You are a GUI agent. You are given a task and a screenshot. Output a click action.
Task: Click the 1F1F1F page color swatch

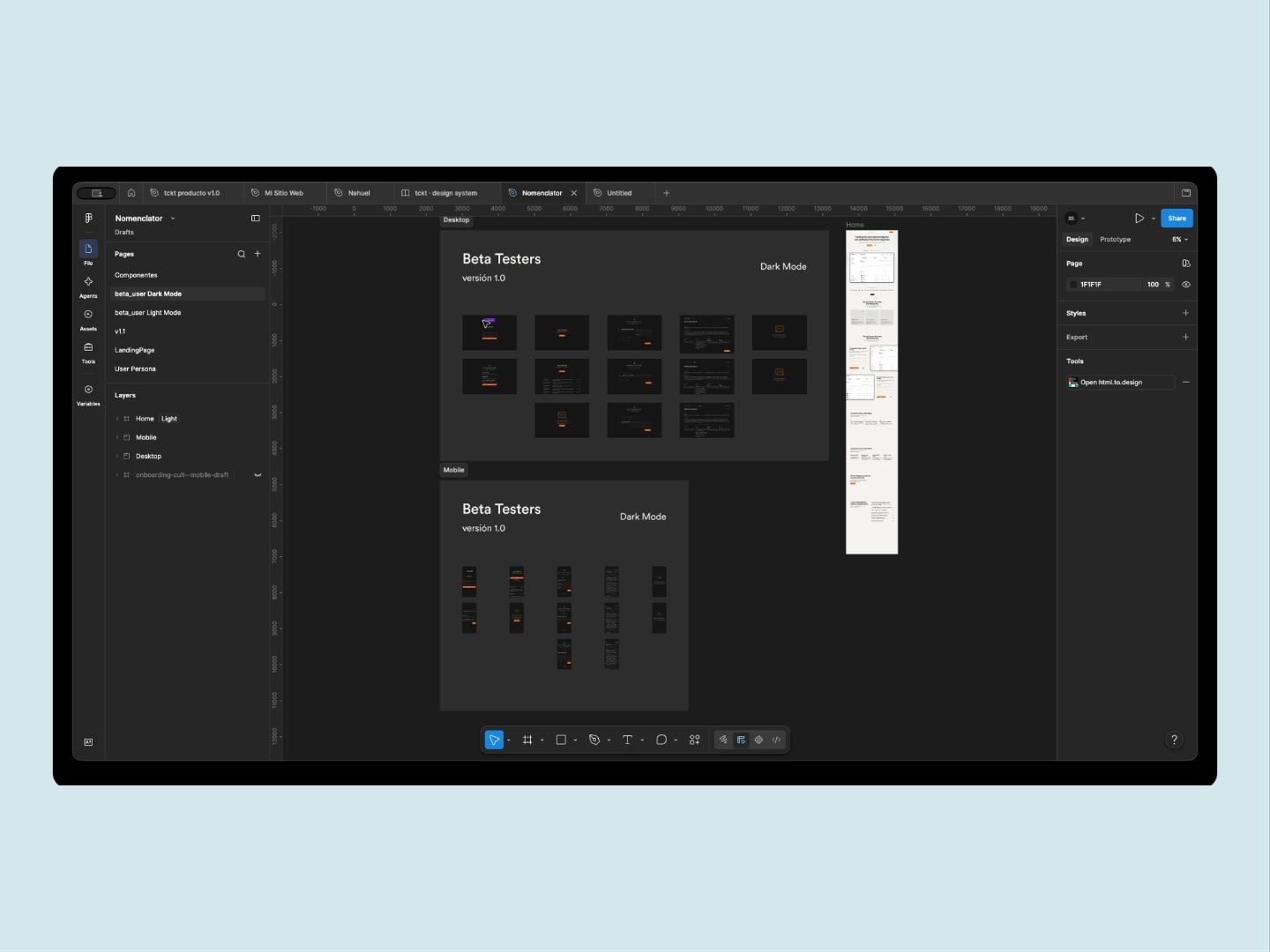1073,285
